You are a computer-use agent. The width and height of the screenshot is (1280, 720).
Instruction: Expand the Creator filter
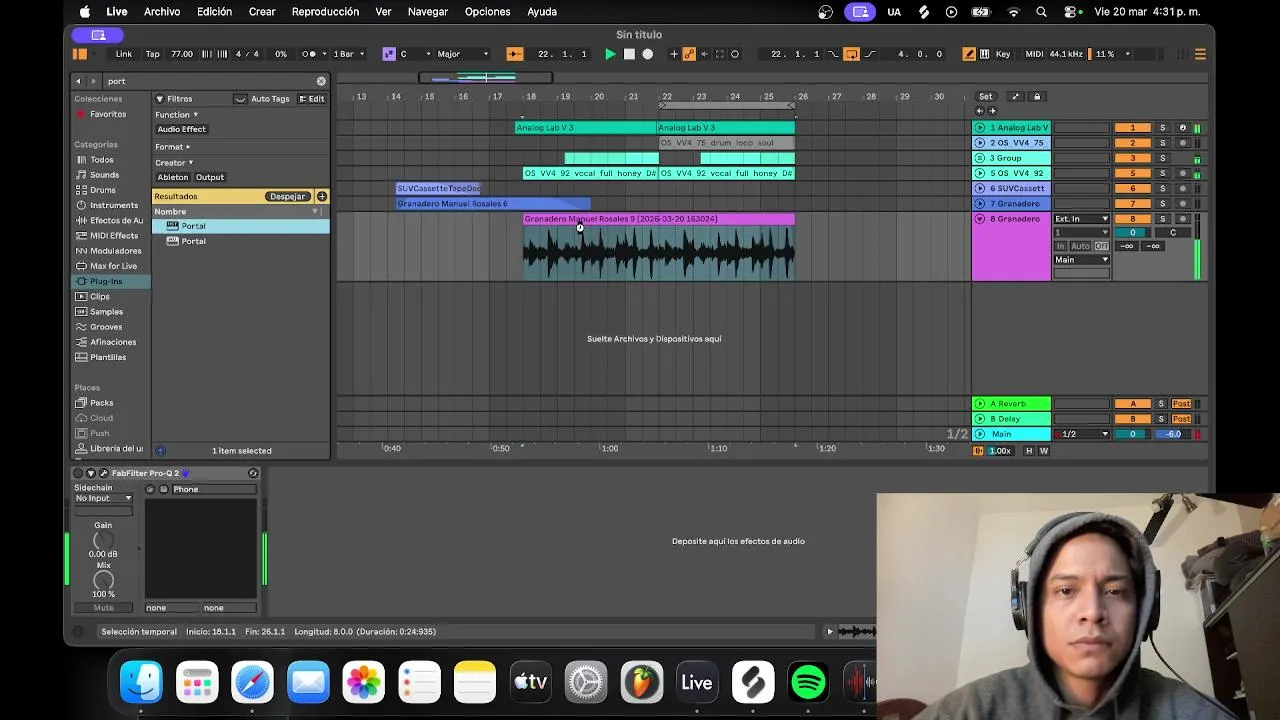tap(174, 162)
